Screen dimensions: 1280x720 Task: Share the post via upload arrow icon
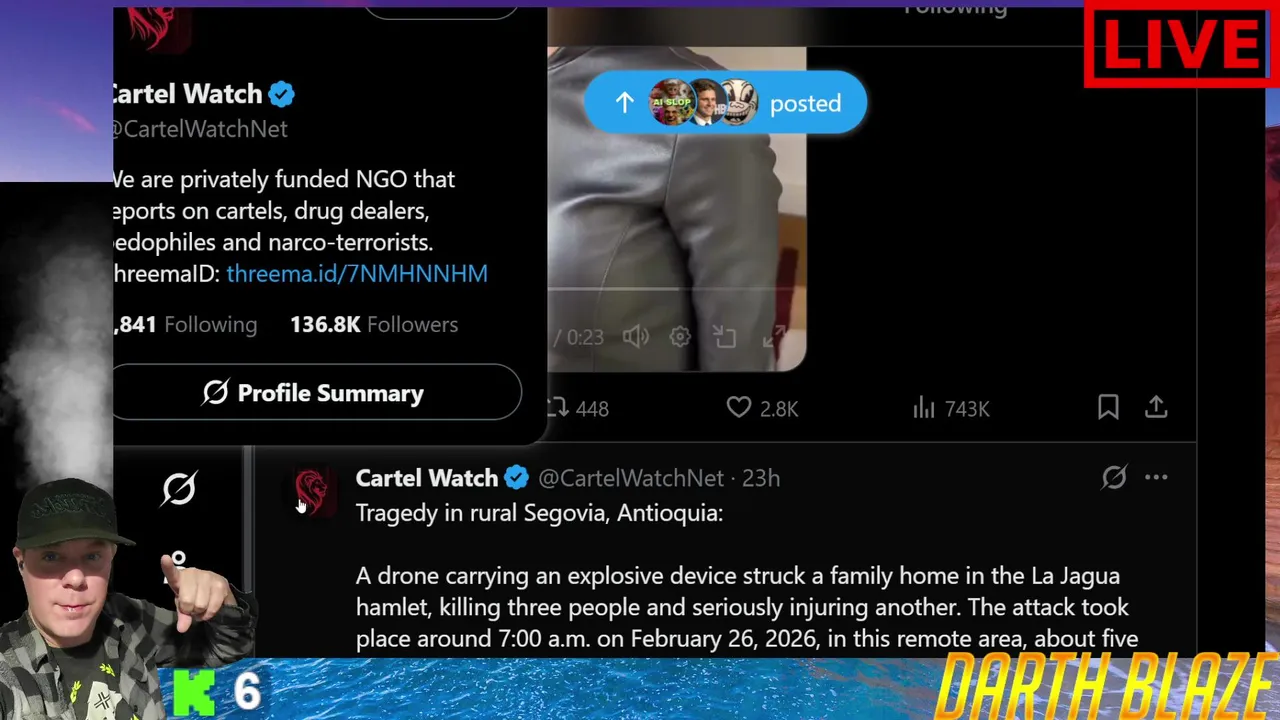click(x=1156, y=407)
